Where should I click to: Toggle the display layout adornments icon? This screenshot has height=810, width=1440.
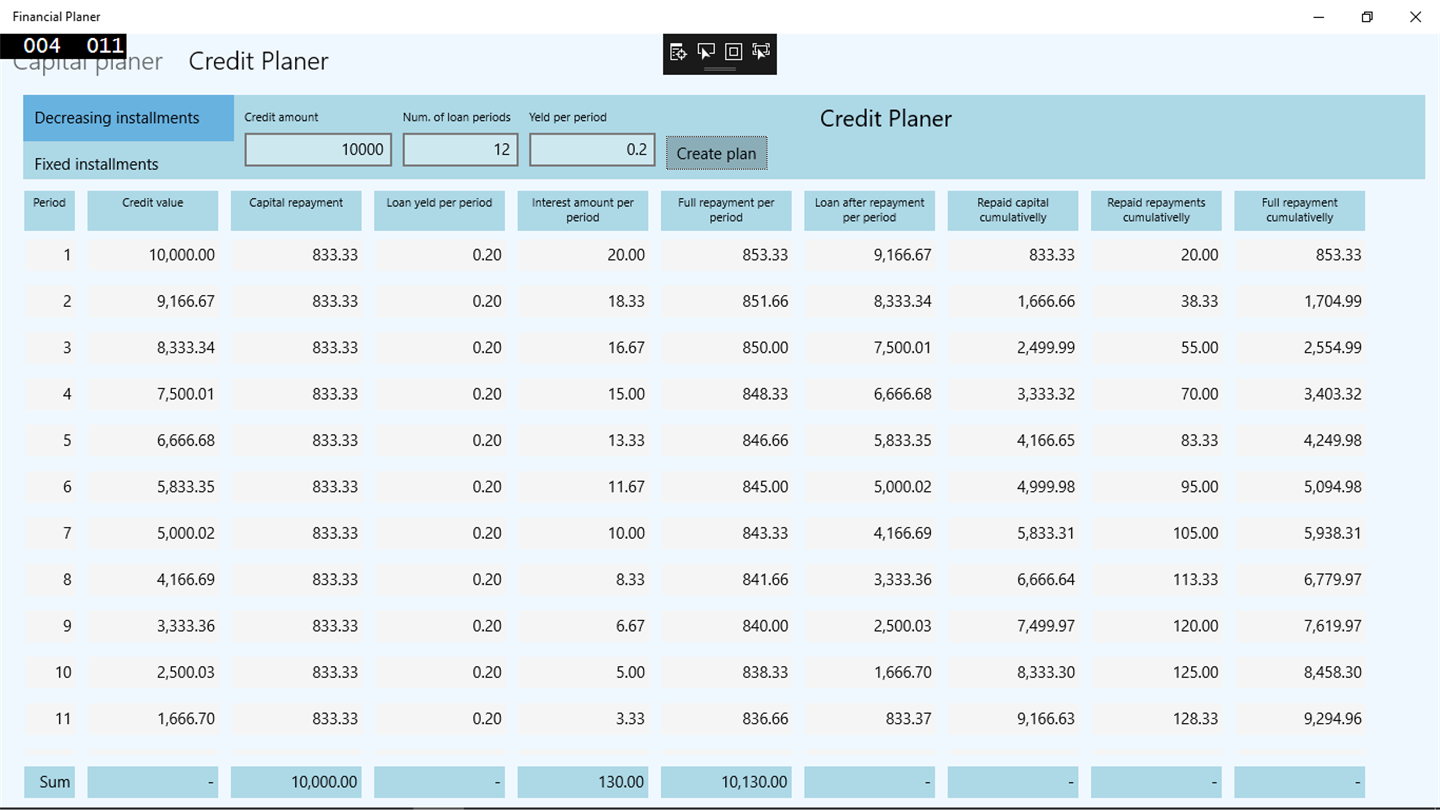(x=733, y=52)
